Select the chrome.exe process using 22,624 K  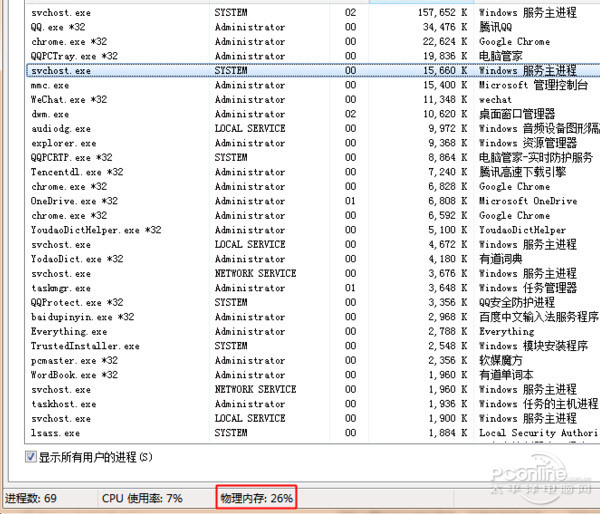point(313,42)
